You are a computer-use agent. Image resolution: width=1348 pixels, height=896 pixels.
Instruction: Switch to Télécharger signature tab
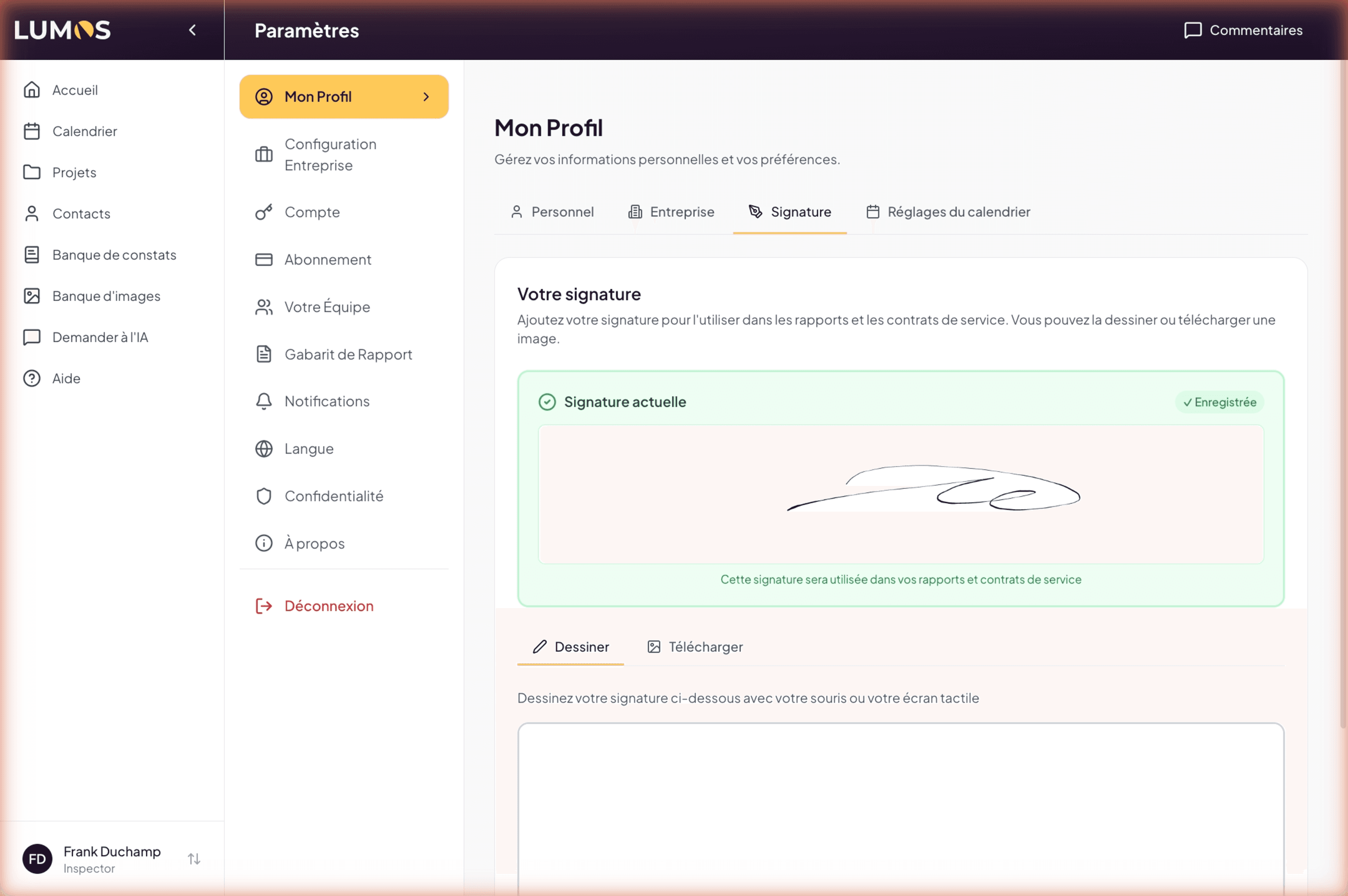pyautogui.click(x=695, y=647)
